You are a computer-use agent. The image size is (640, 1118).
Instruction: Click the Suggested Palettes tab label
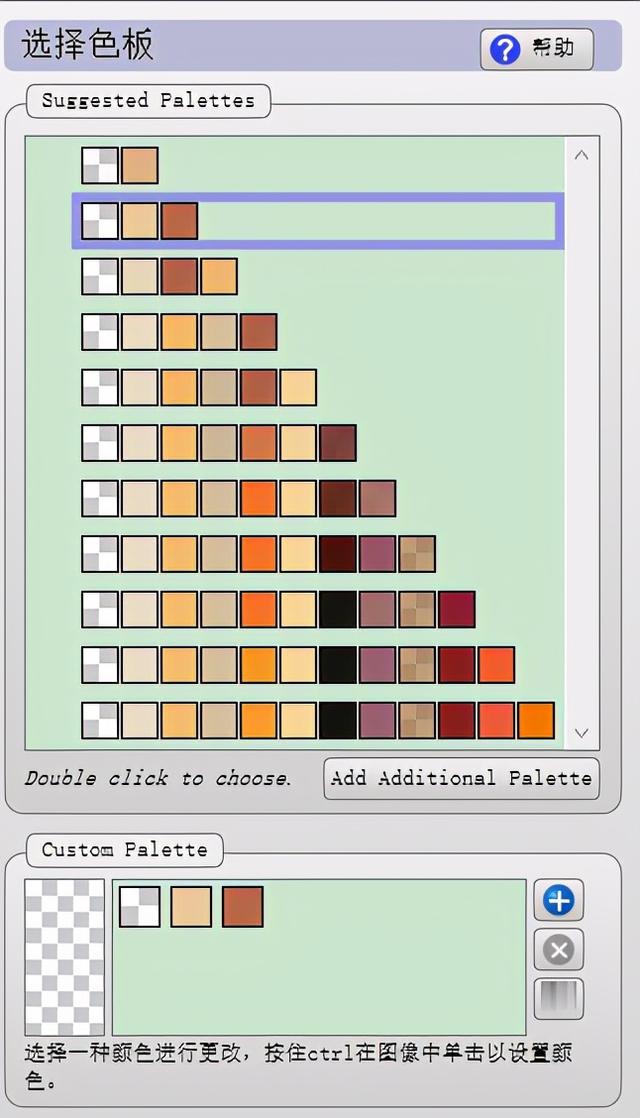click(148, 101)
